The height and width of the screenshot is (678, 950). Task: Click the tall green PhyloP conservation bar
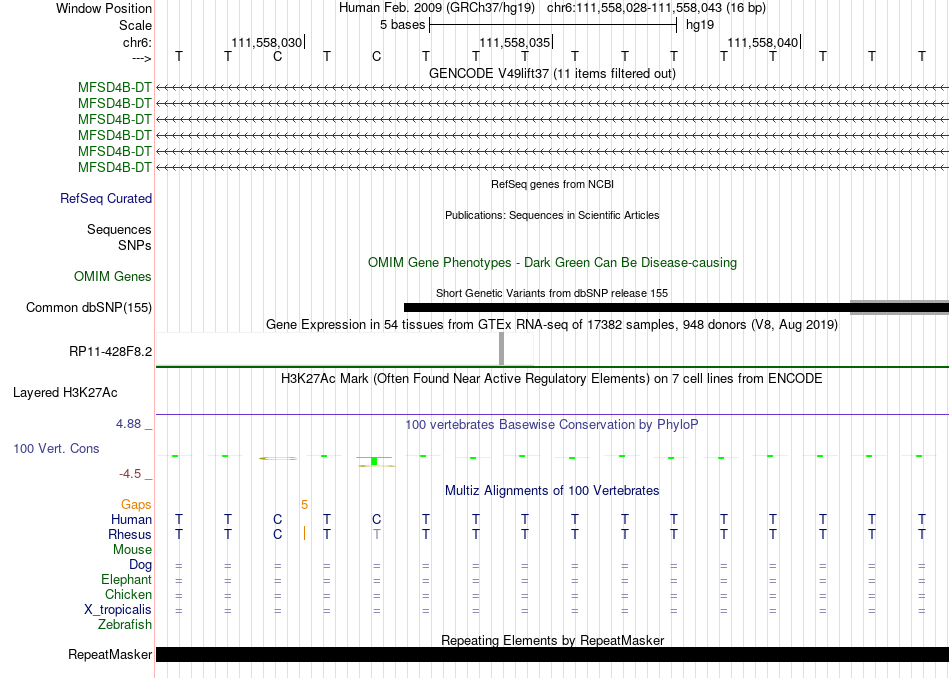(x=374, y=461)
